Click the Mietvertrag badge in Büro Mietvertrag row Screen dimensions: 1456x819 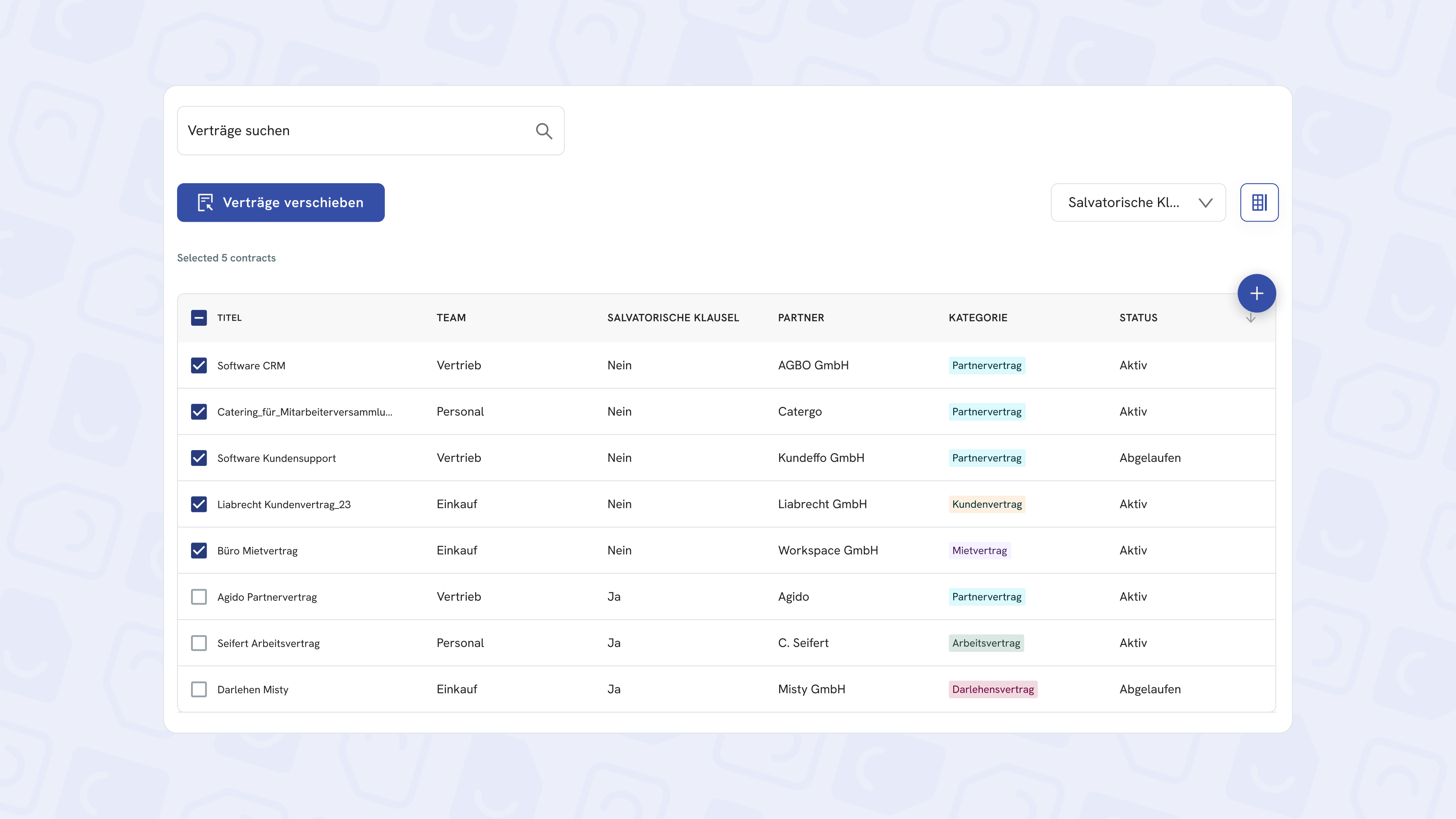pyautogui.click(x=979, y=550)
